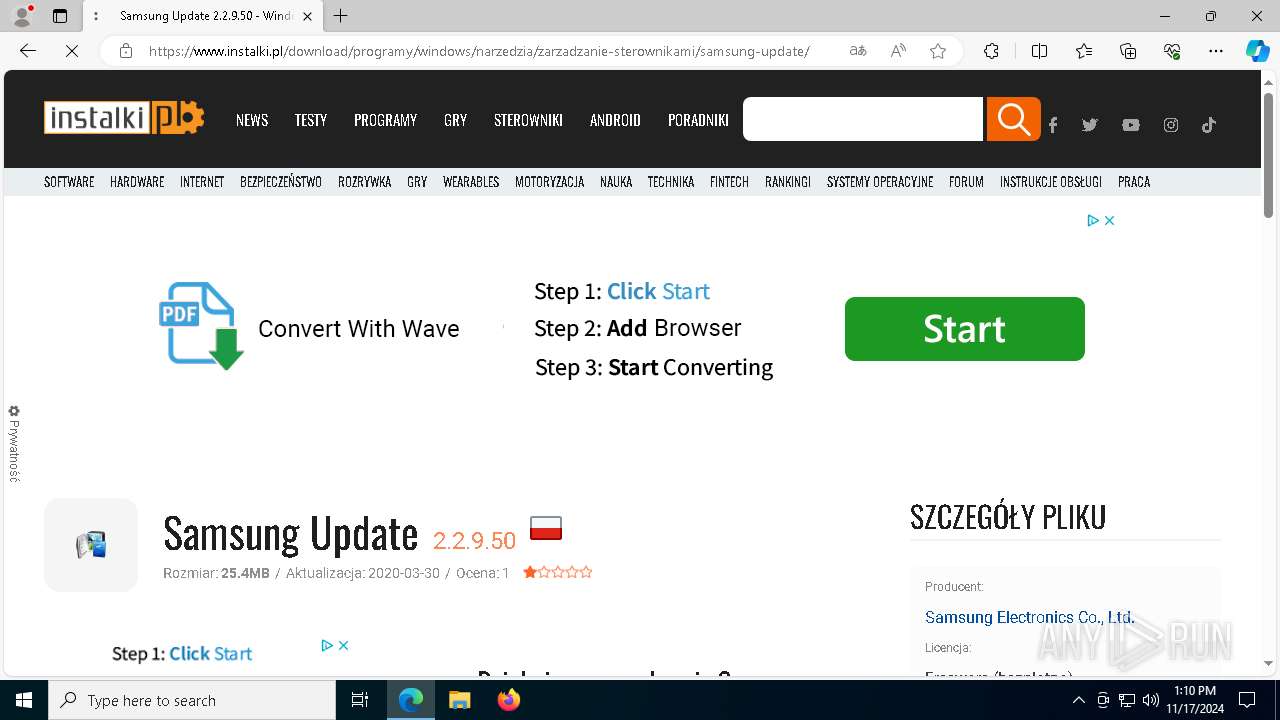Open Tab actions menu icon
The width and height of the screenshot is (1280, 720).
(x=60, y=16)
